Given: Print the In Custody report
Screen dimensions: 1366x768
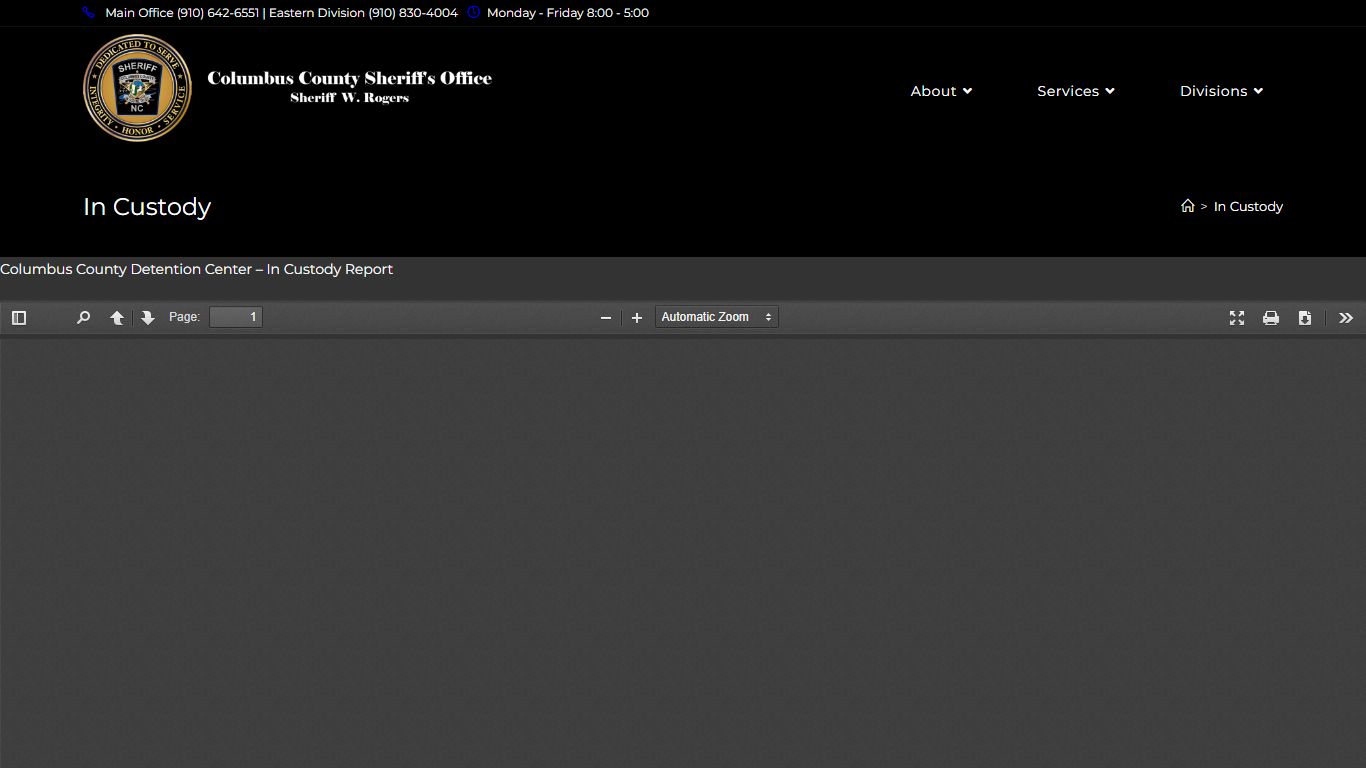Looking at the screenshot, I should point(1271,317).
